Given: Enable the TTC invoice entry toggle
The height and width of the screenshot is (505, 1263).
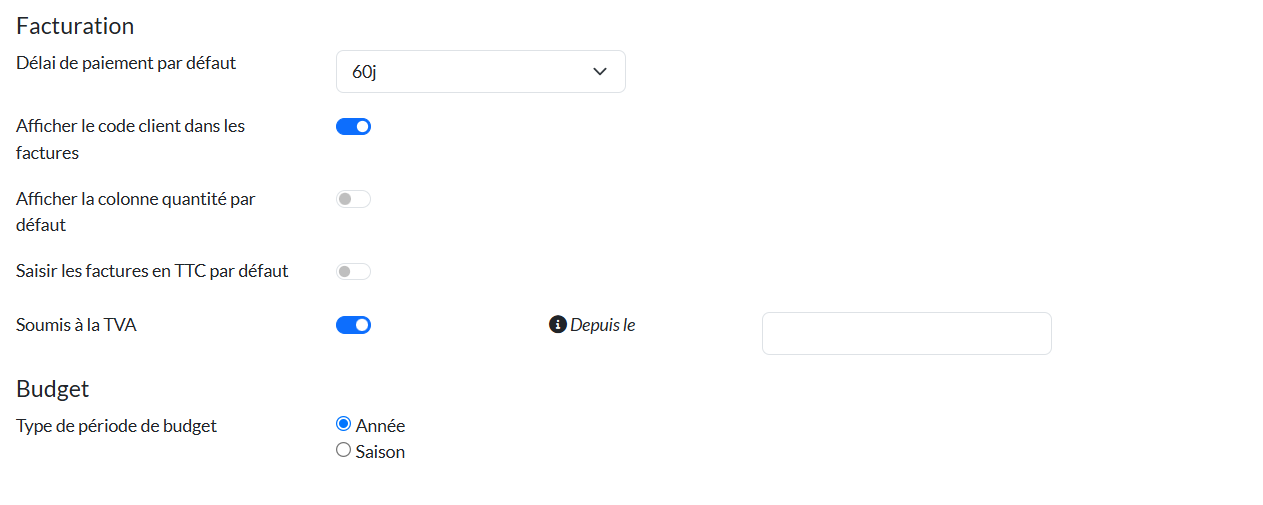Looking at the screenshot, I should pyautogui.click(x=353, y=271).
